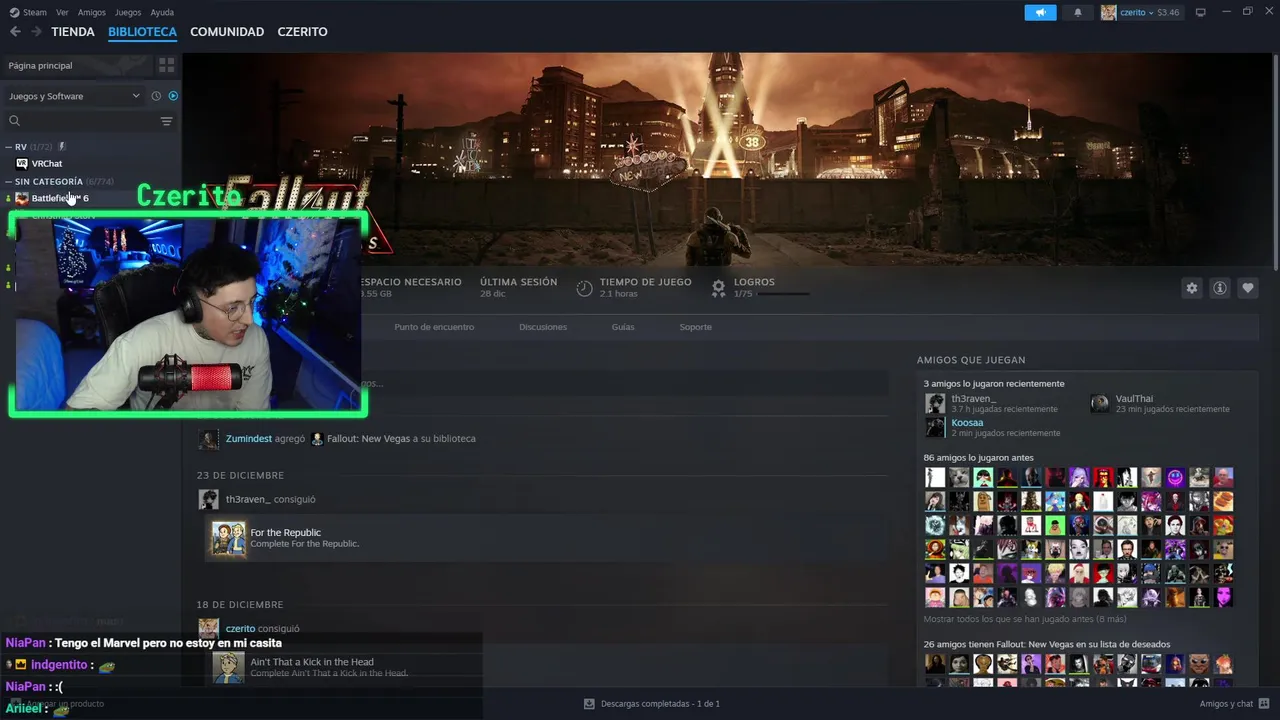Open Zumindest profile link in activity
Image resolution: width=1280 pixels, height=720 pixels.
(248, 439)
